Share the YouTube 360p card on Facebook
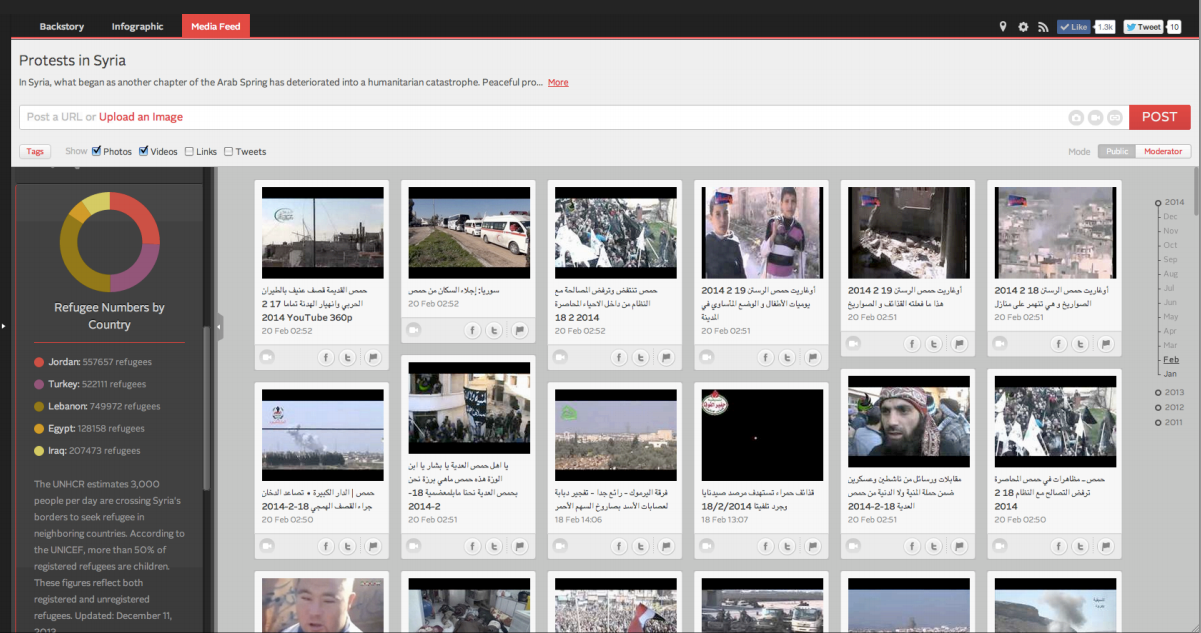Viewport: 1201px width, 633px height. coord(325,357)
